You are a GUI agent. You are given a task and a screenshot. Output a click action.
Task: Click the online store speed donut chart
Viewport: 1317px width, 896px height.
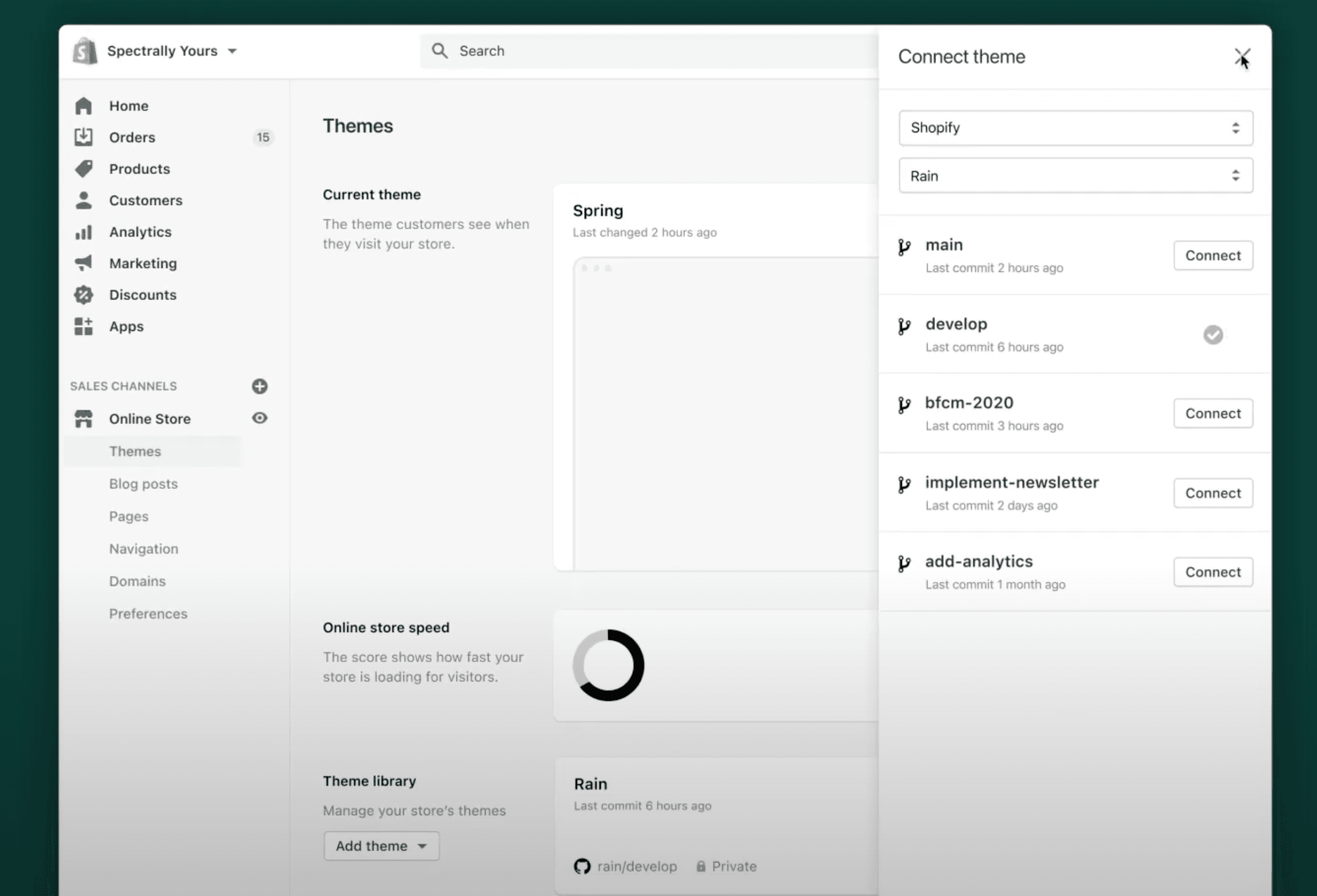(608, 665)
